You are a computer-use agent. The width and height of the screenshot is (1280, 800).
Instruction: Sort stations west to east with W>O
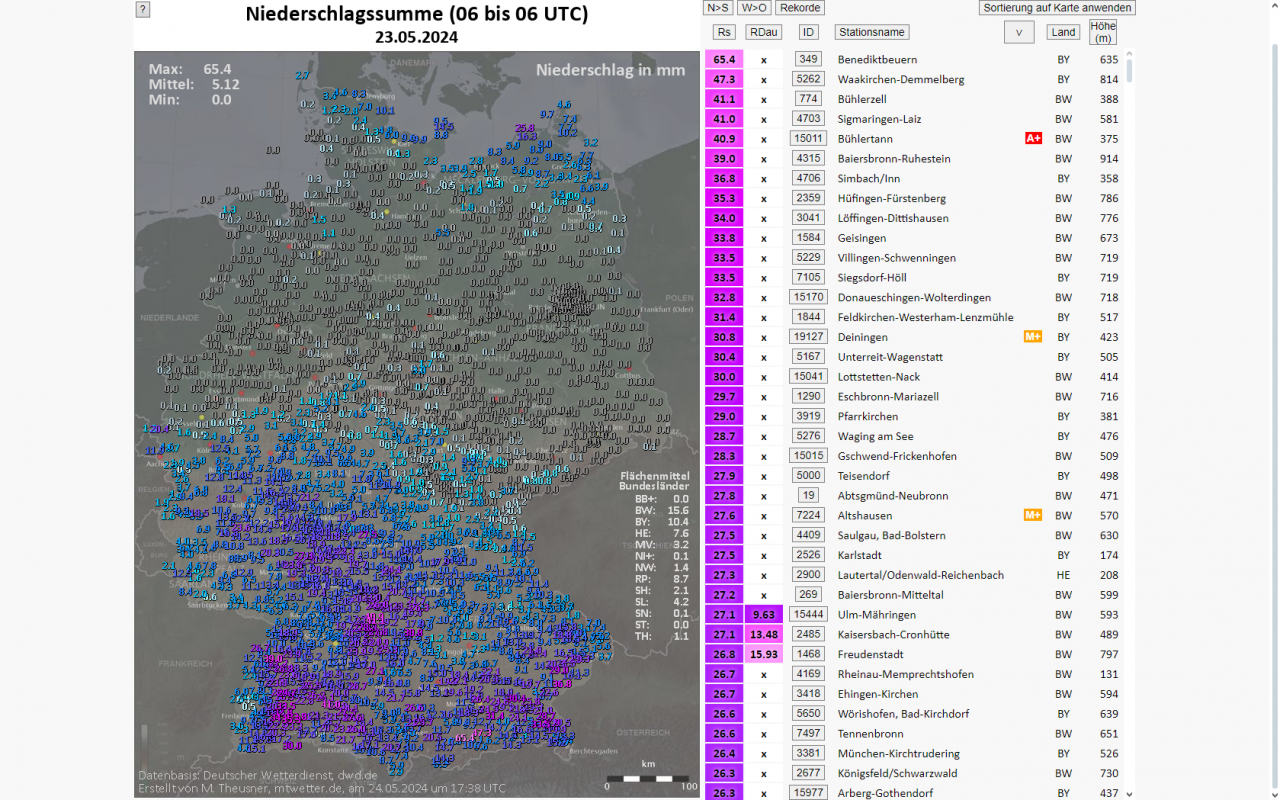coord(754,8)
